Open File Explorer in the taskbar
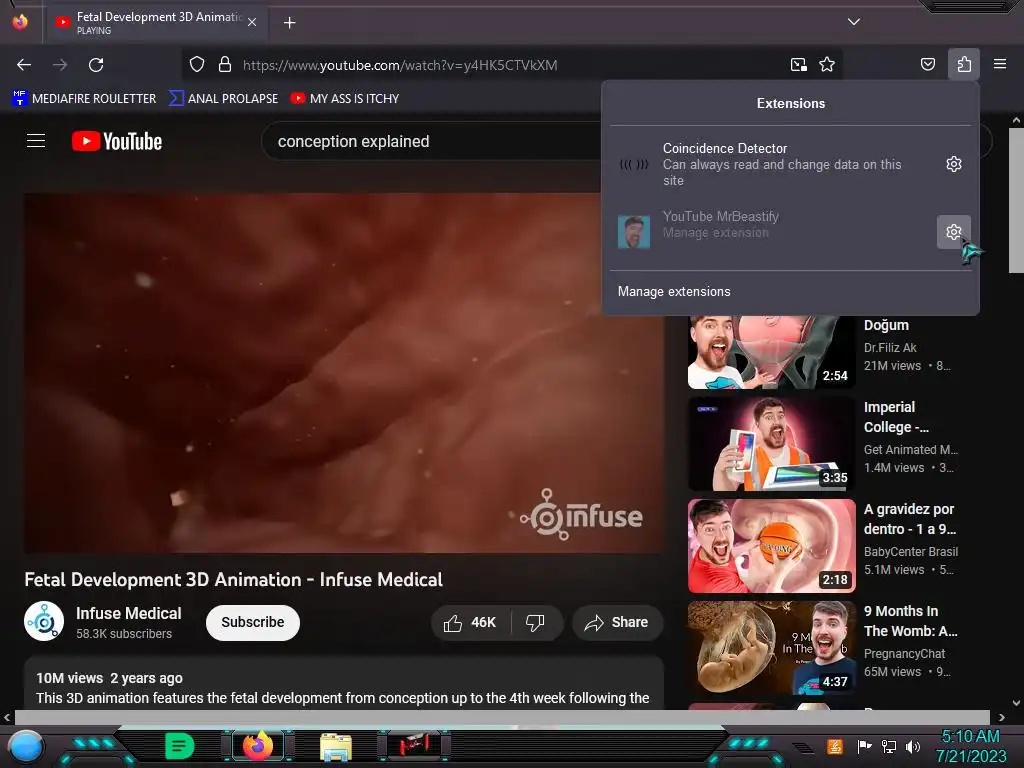The height and width of the screenshot is (768, 1024). tap(336, 747)
